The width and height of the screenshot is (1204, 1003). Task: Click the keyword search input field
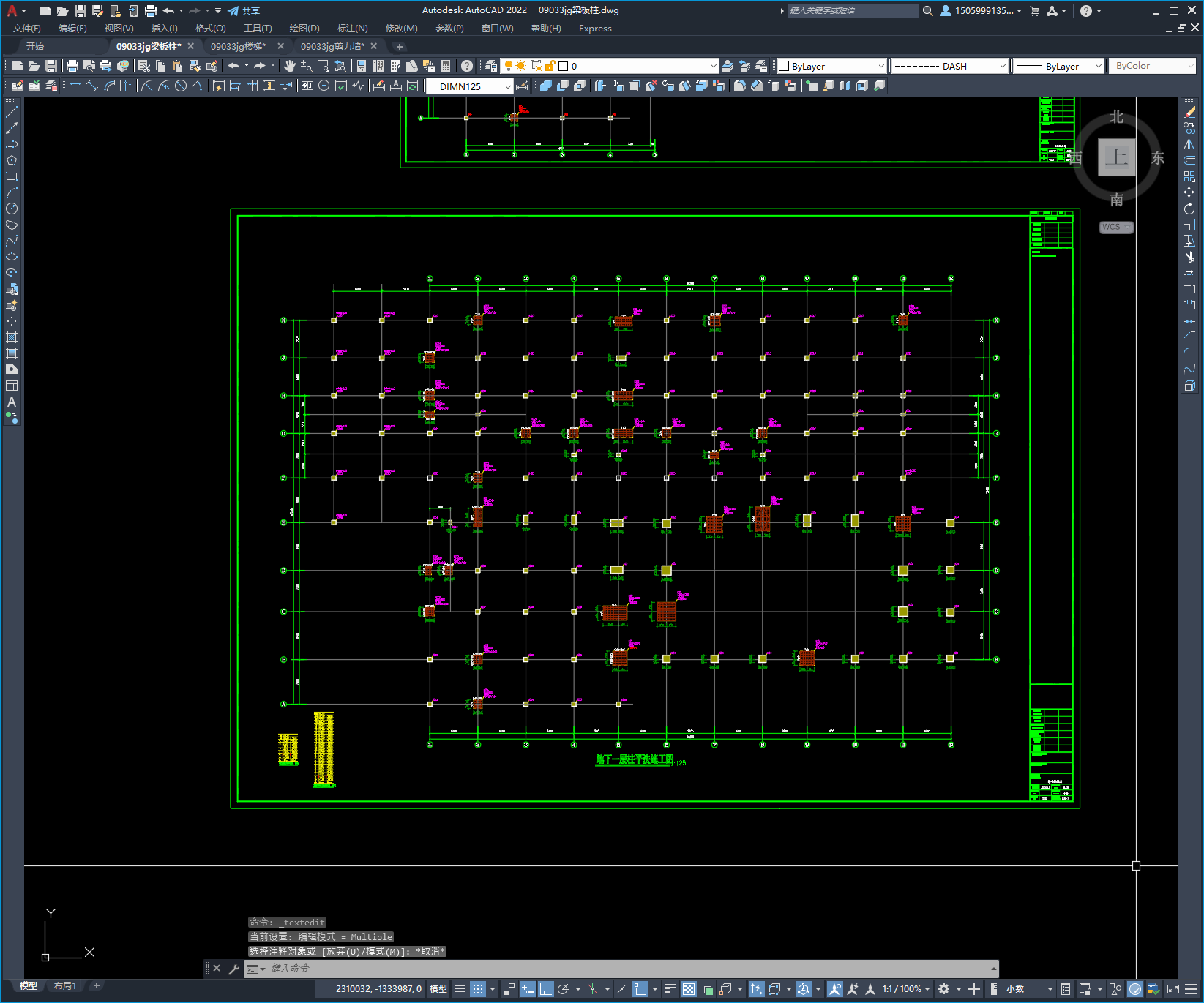[x=852, y=11]
